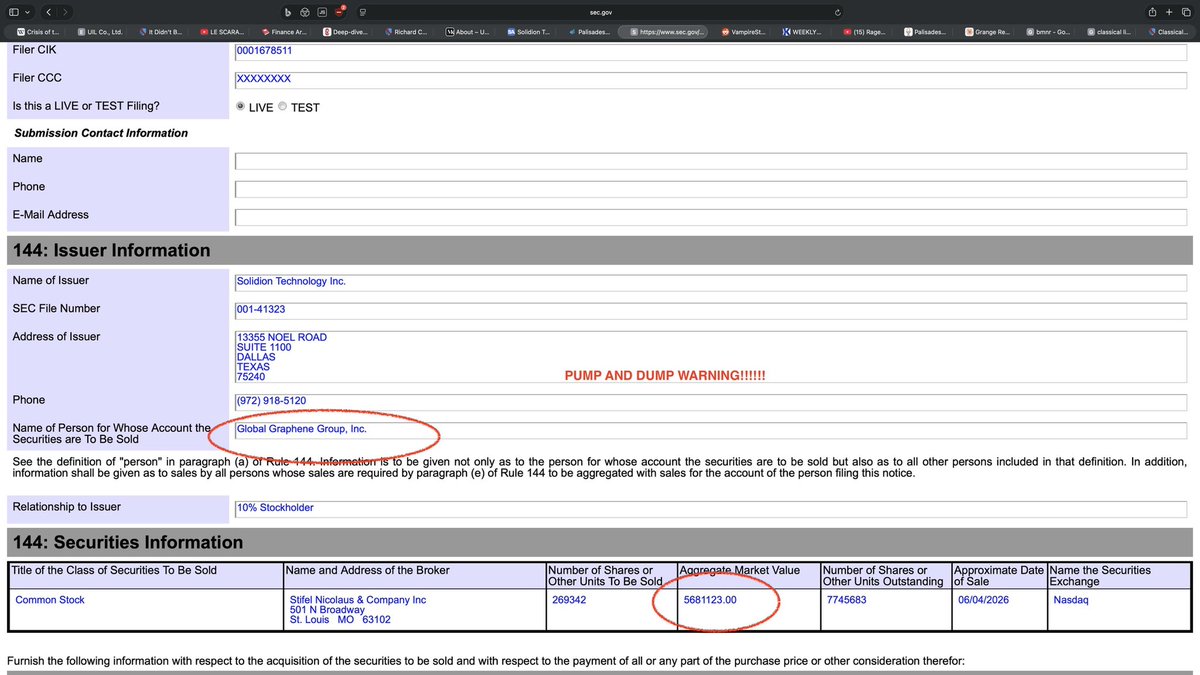The height and width of the screenshot is (675, 1200).
Task: Switch to the 'Deep-dive...' tab
Action: 345,32
